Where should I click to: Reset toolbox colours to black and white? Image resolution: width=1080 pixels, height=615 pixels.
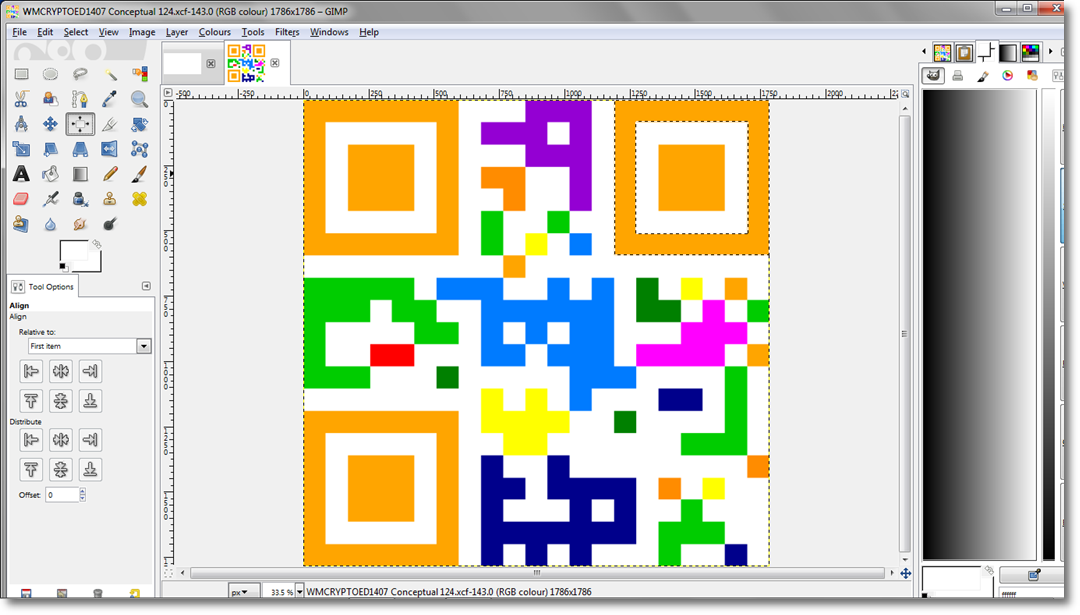63,267
